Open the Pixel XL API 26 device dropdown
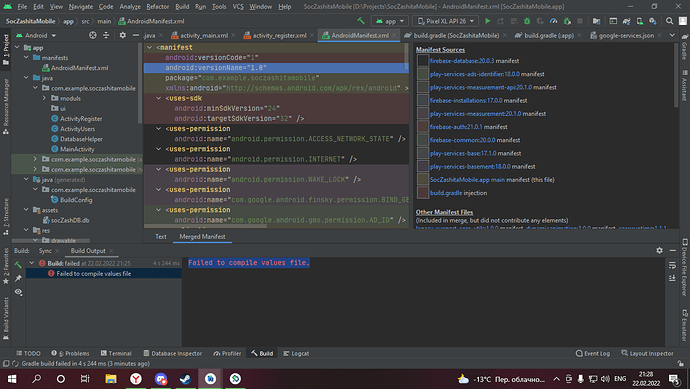The height and width of the screenshot is (389, 690). [x=446, y=21]
